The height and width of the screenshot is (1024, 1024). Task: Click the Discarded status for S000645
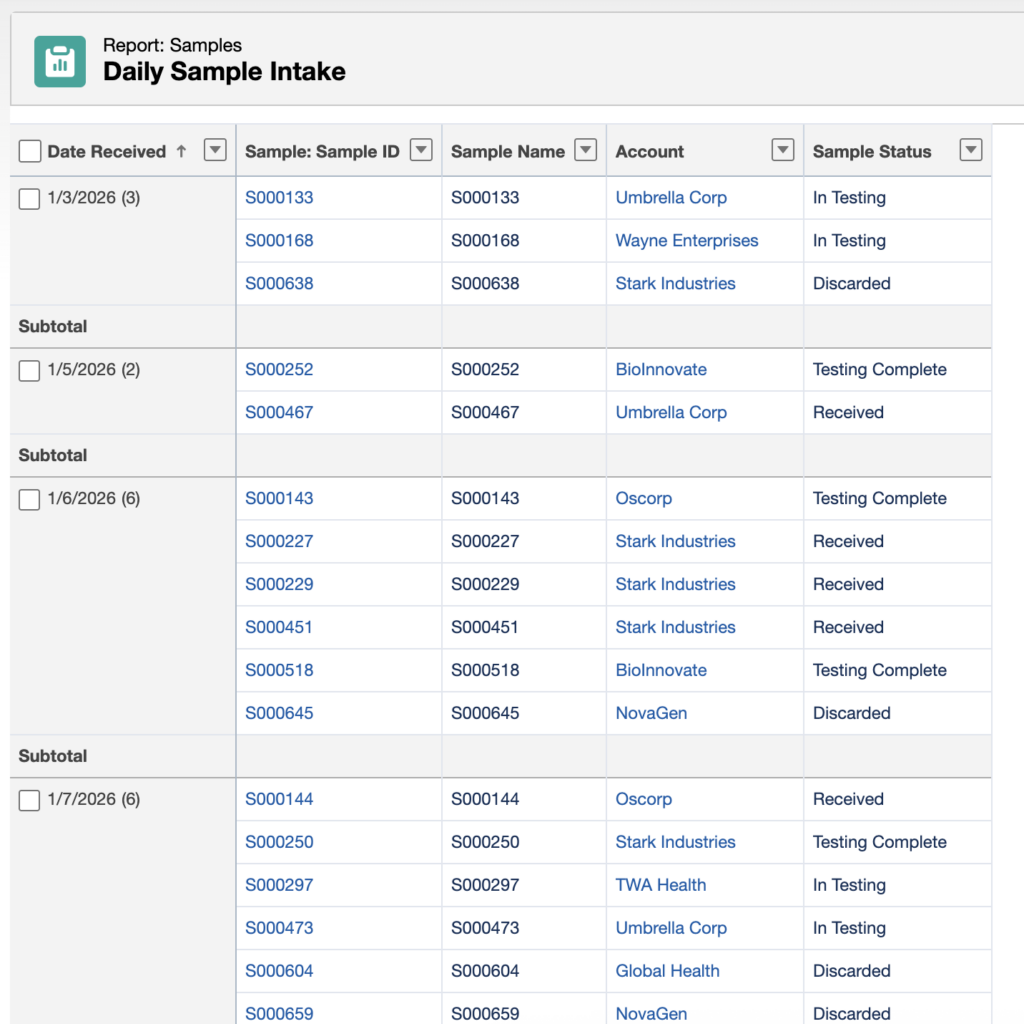coord(852,713)
